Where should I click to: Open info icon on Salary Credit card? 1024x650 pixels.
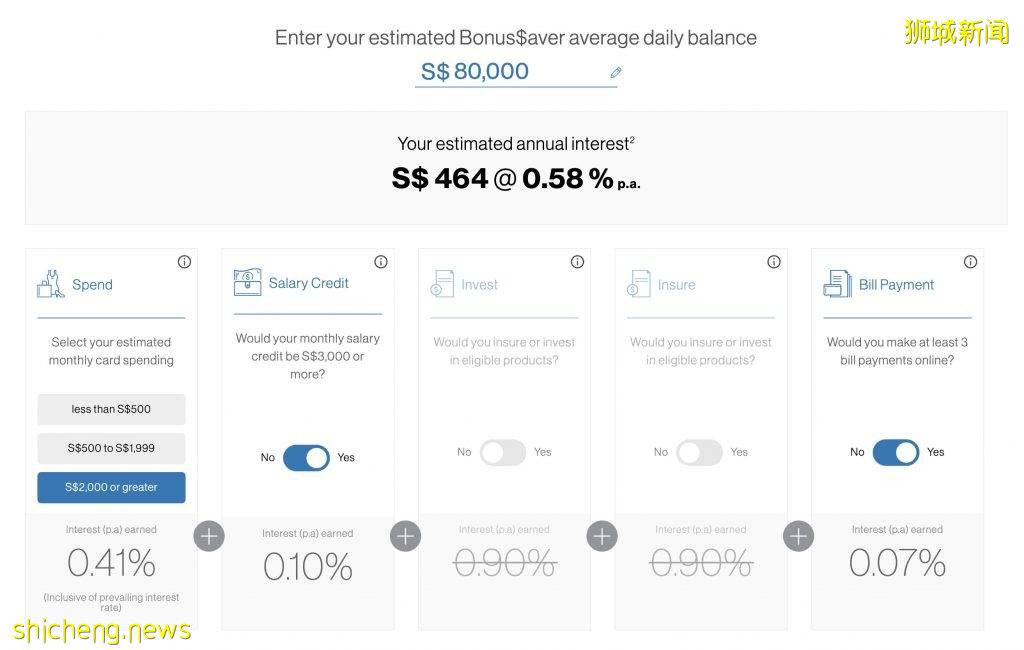point(381,262)
